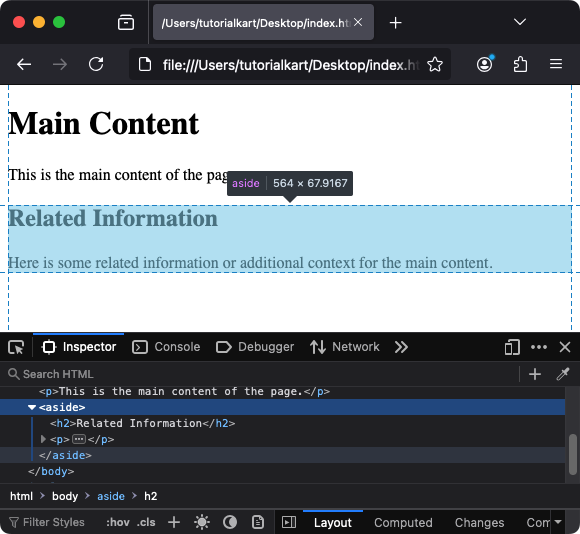Click the markup view scrollbar thumb
Image resolution: width=580 pixels, height=534 pixels.
pyautogui.click(x=573, y=454)
